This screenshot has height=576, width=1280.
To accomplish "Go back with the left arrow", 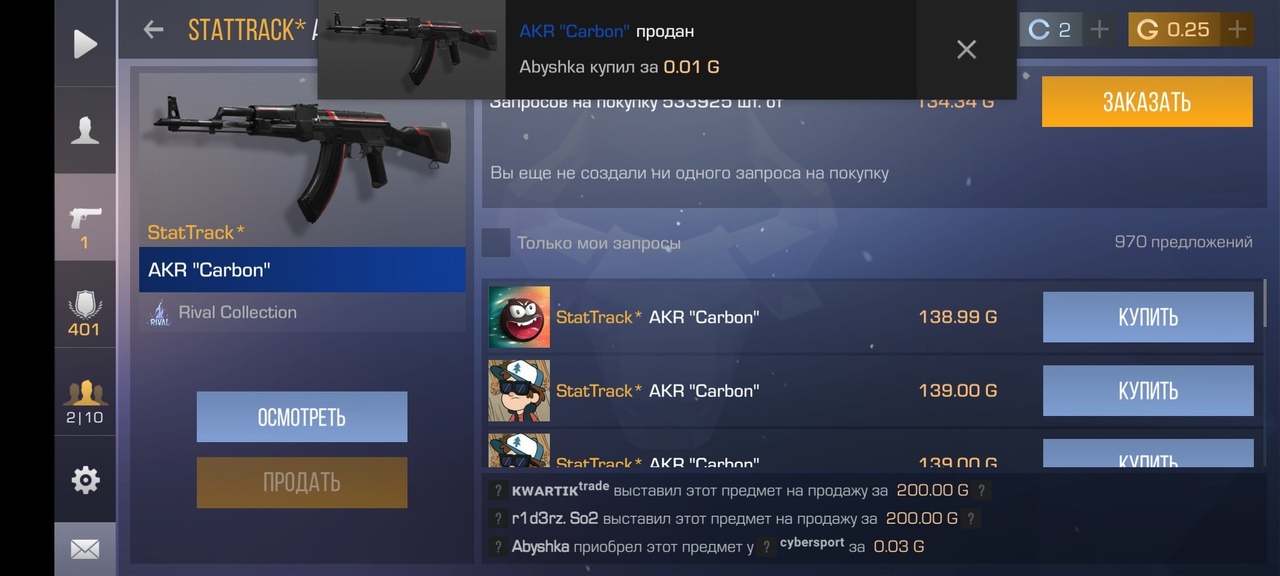I will click(153, 29).
